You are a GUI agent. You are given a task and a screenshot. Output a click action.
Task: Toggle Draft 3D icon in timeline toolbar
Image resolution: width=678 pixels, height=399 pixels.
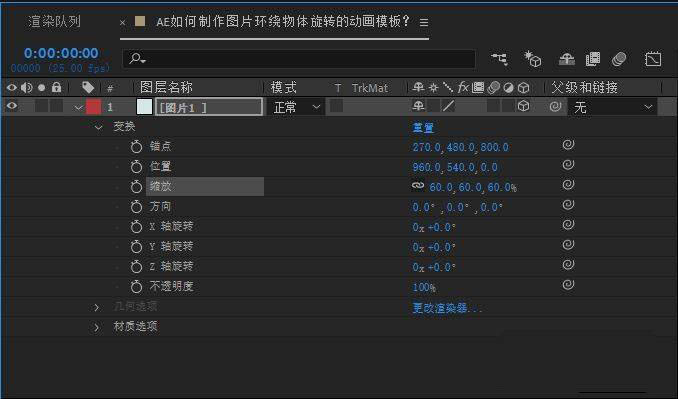pos(533,59)
